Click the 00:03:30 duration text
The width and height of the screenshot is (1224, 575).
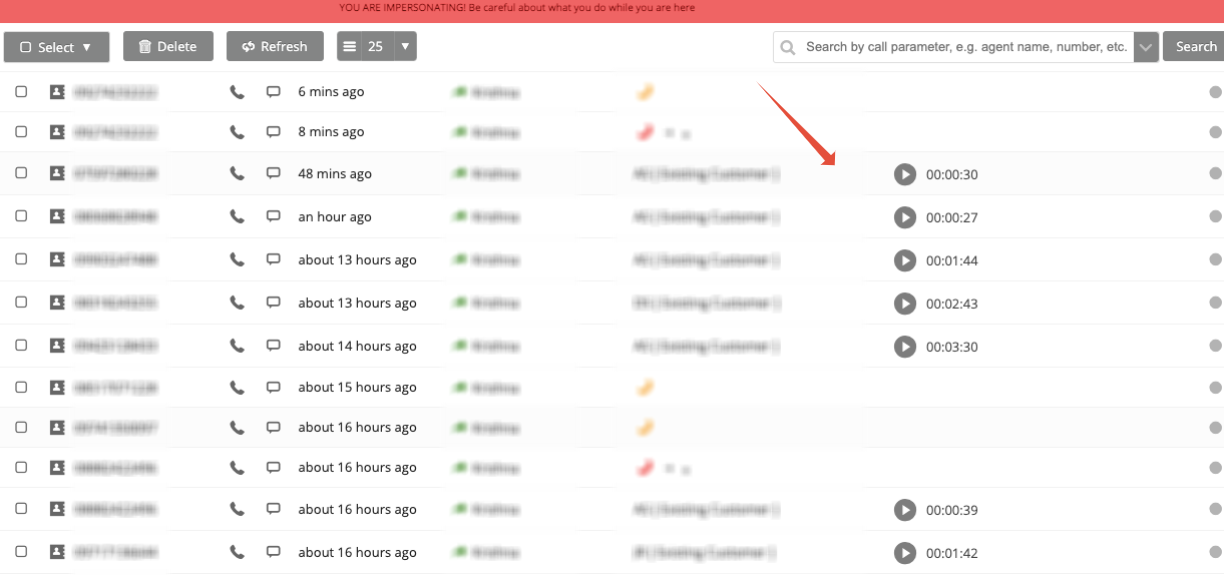[x=952, y=347]
